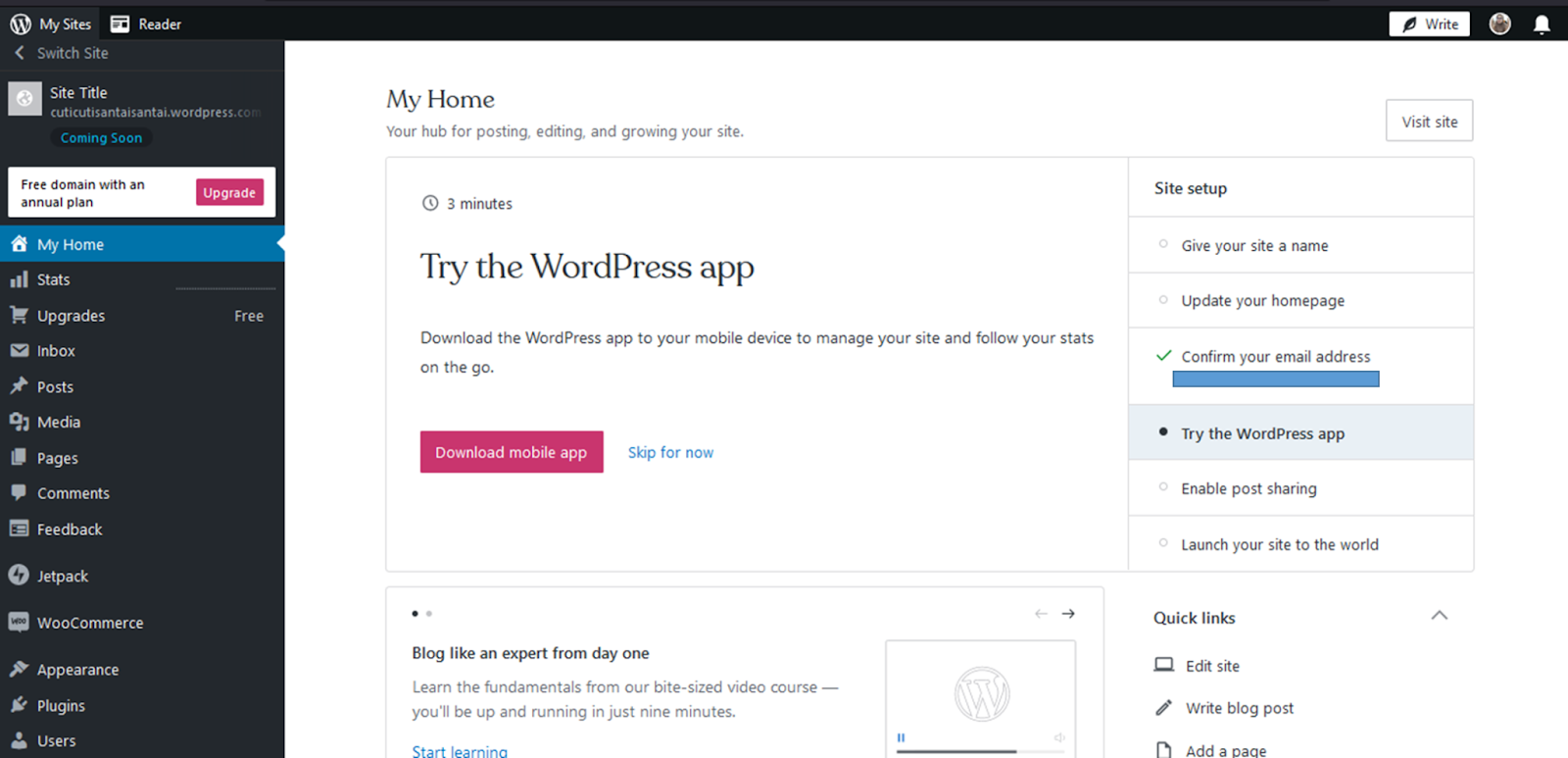1568x758 pixels.
Task: Go to previous carousel card arrow
Action: [1041, 614]
